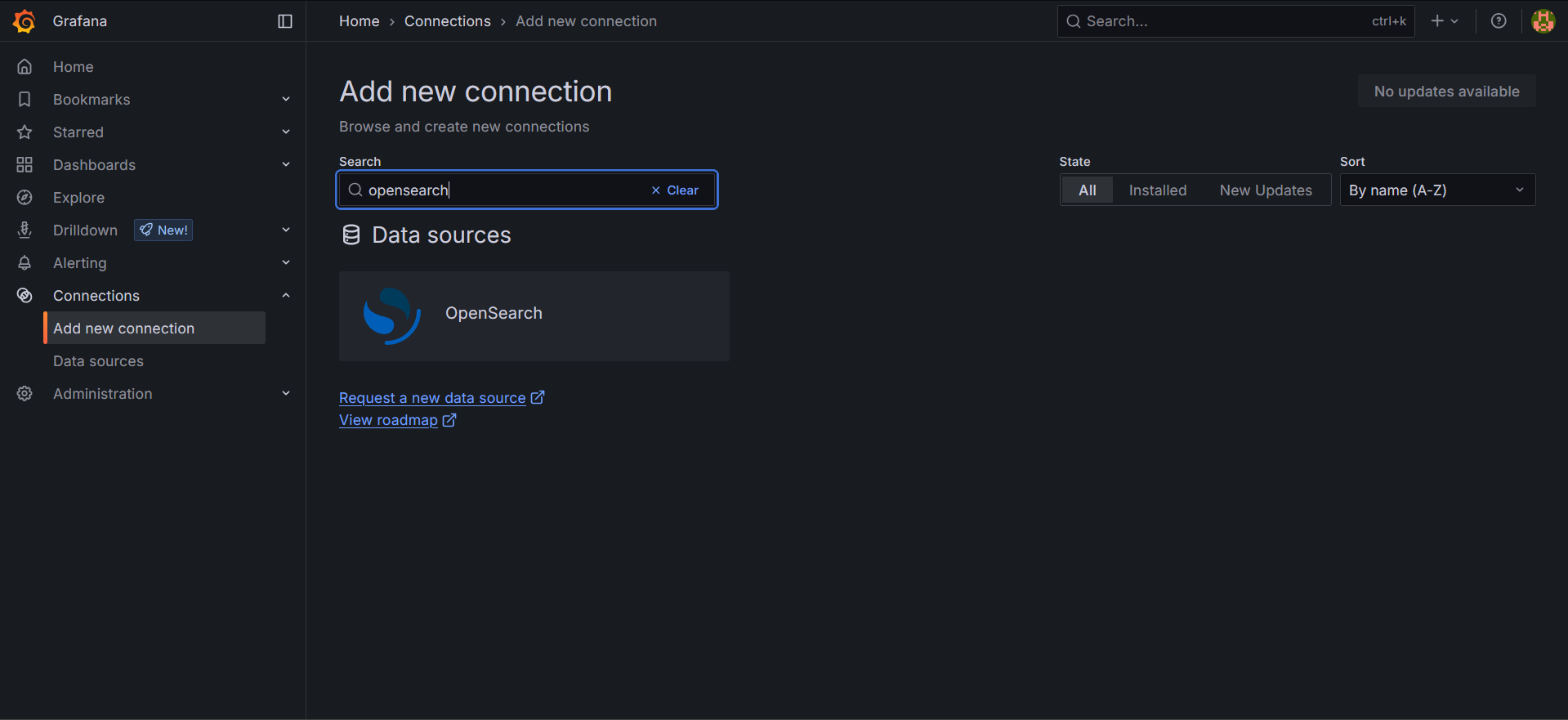Click Bookmarks label in the sidebar

pyautogui.click(x=92, y=100)
